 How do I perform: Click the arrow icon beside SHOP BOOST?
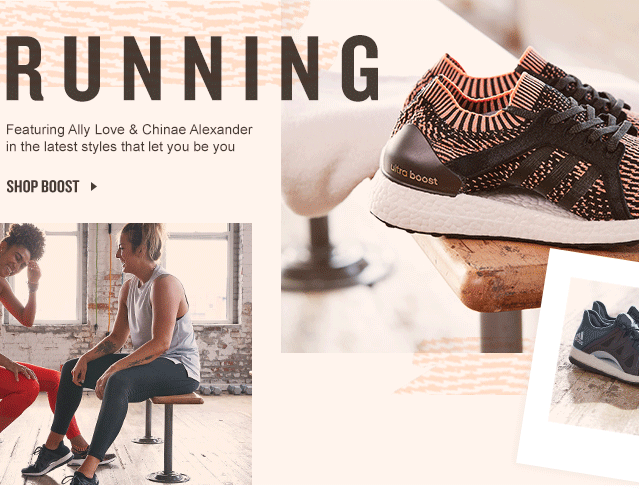(x=94, y=187)
